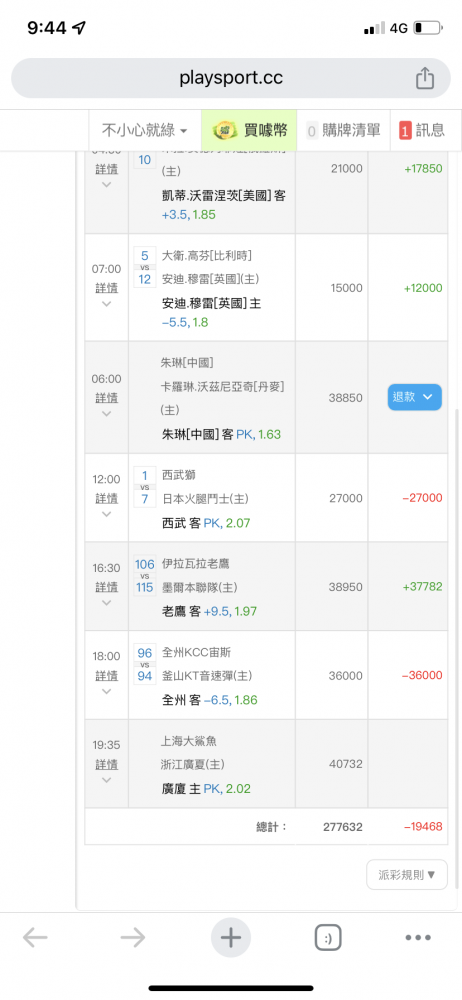Tap the Safari share icon
Image resolution: width=462 pixels, height=1000 pixels.
click(425, 78)
